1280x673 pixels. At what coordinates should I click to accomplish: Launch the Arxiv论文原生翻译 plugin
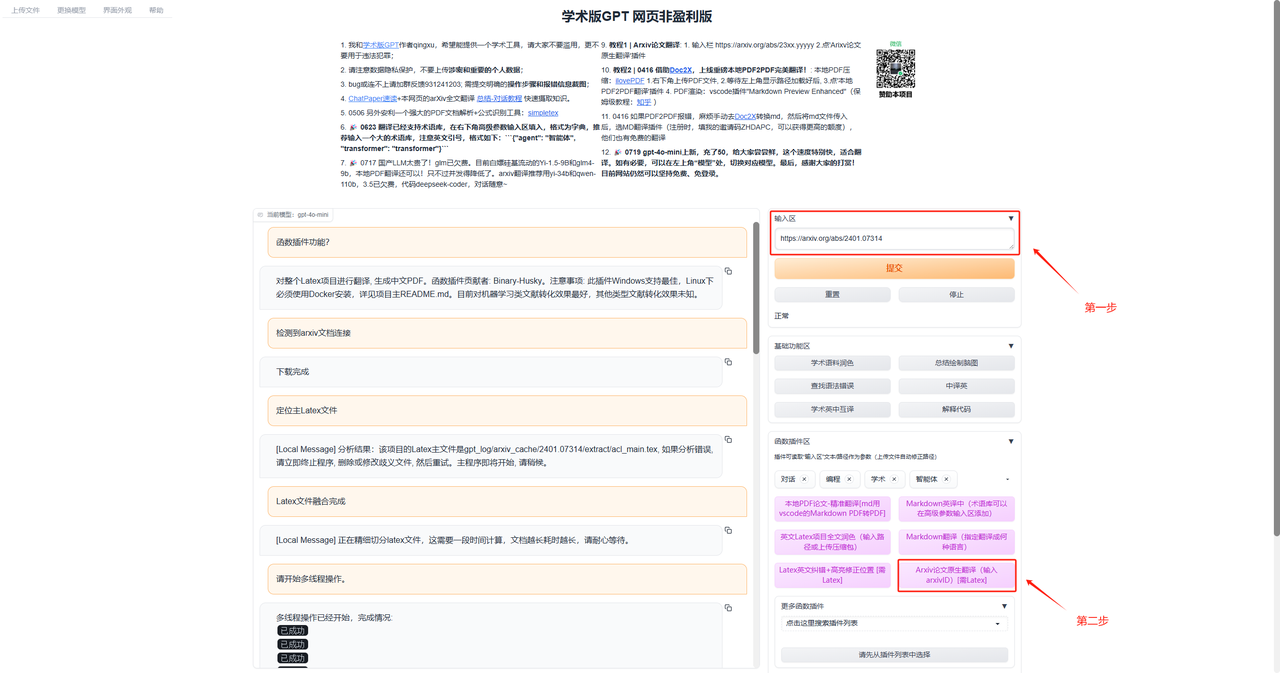[x=956, y=575]
